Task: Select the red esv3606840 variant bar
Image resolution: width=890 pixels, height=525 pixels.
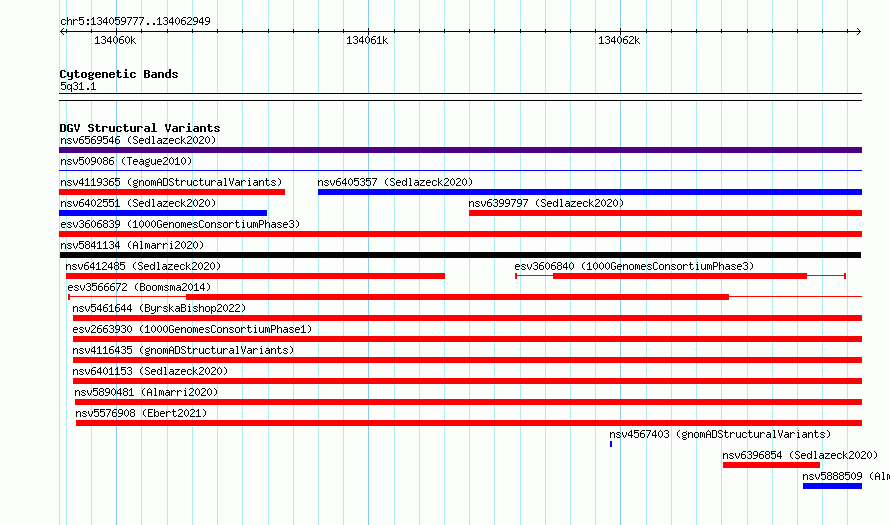Action: (x=680, y=276)
